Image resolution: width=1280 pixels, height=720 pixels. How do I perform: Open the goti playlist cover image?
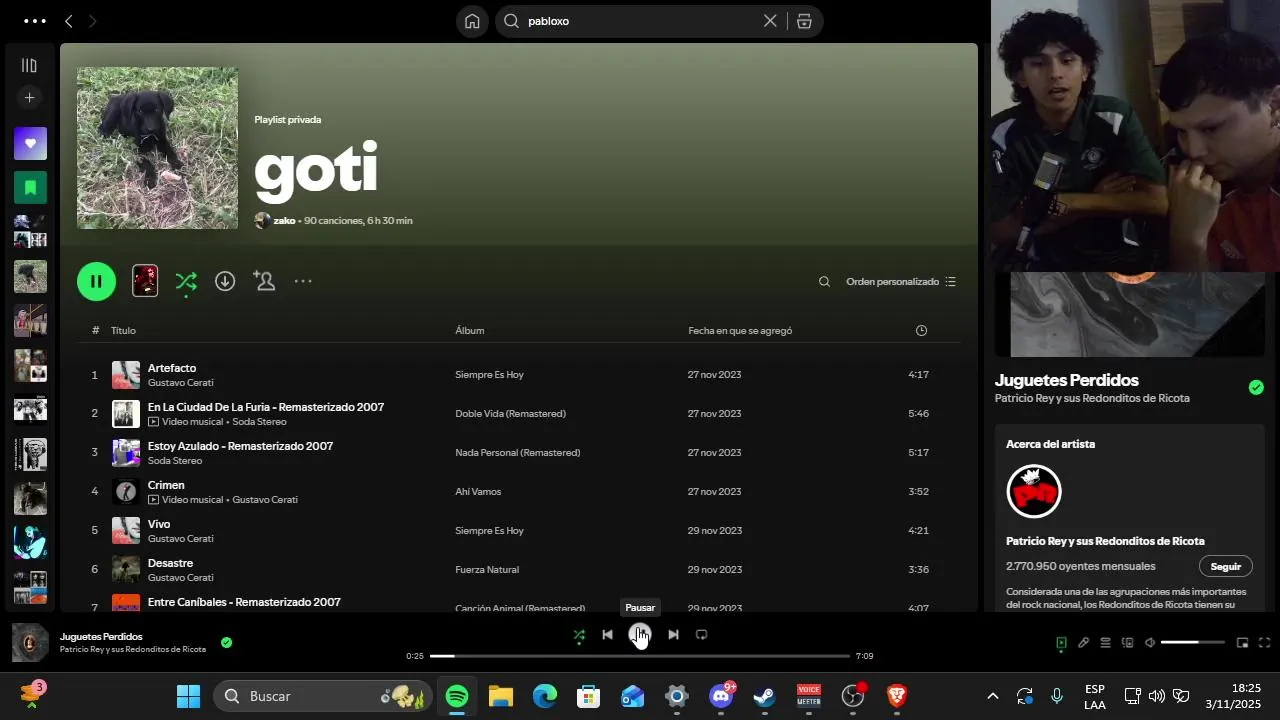[157, 148]
